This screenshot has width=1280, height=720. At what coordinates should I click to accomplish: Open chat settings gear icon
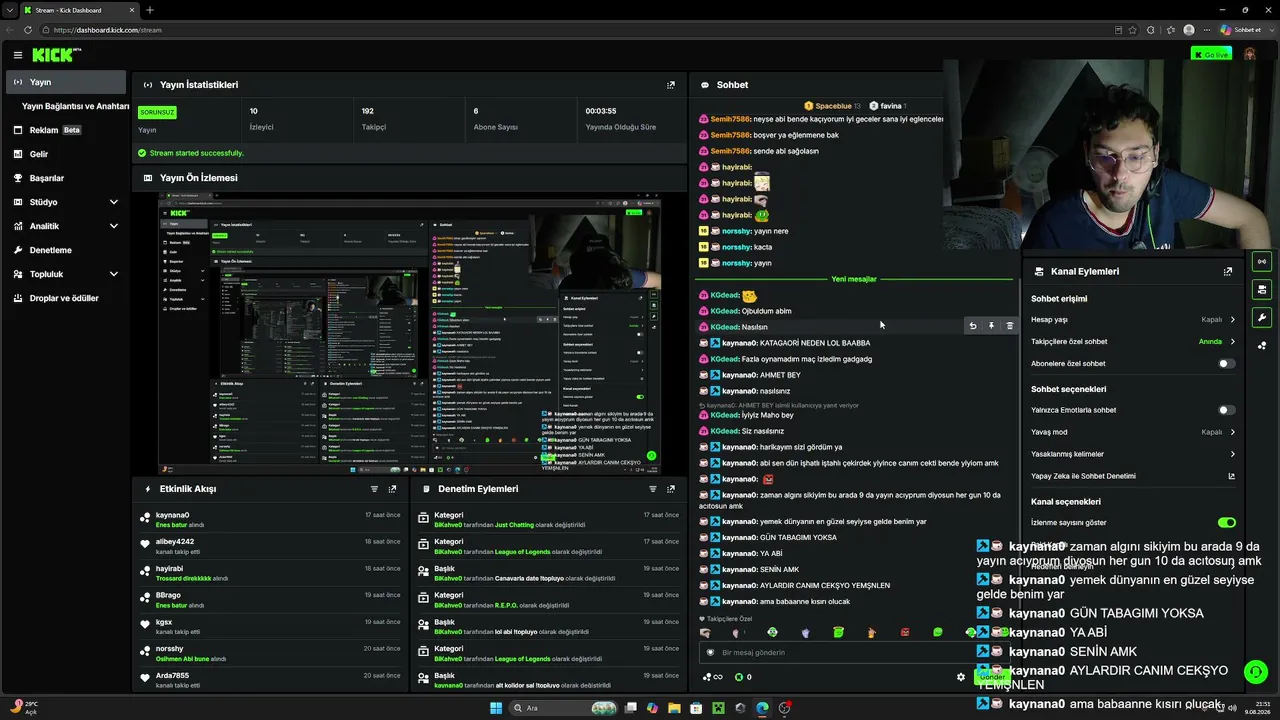(x=961, y=677)
